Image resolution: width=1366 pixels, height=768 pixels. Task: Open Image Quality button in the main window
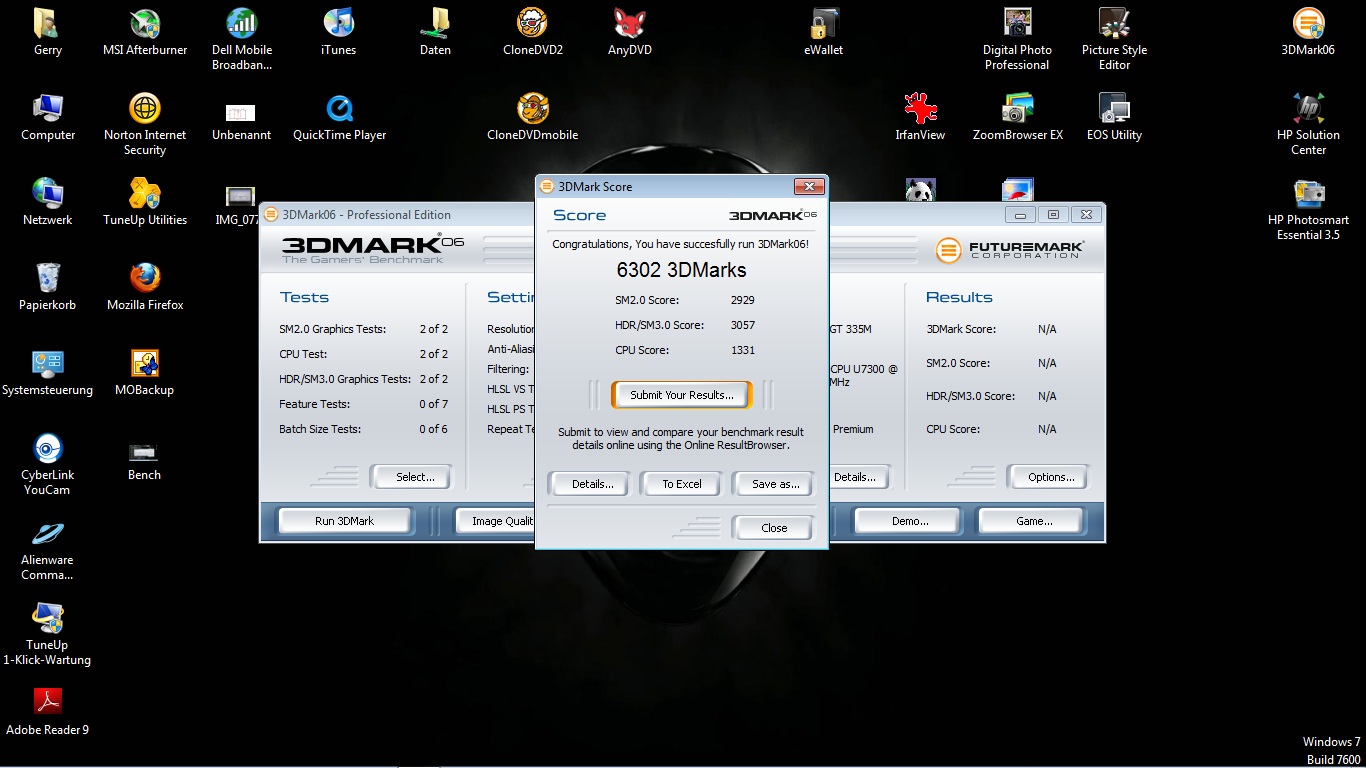click(x=497, y=521)
